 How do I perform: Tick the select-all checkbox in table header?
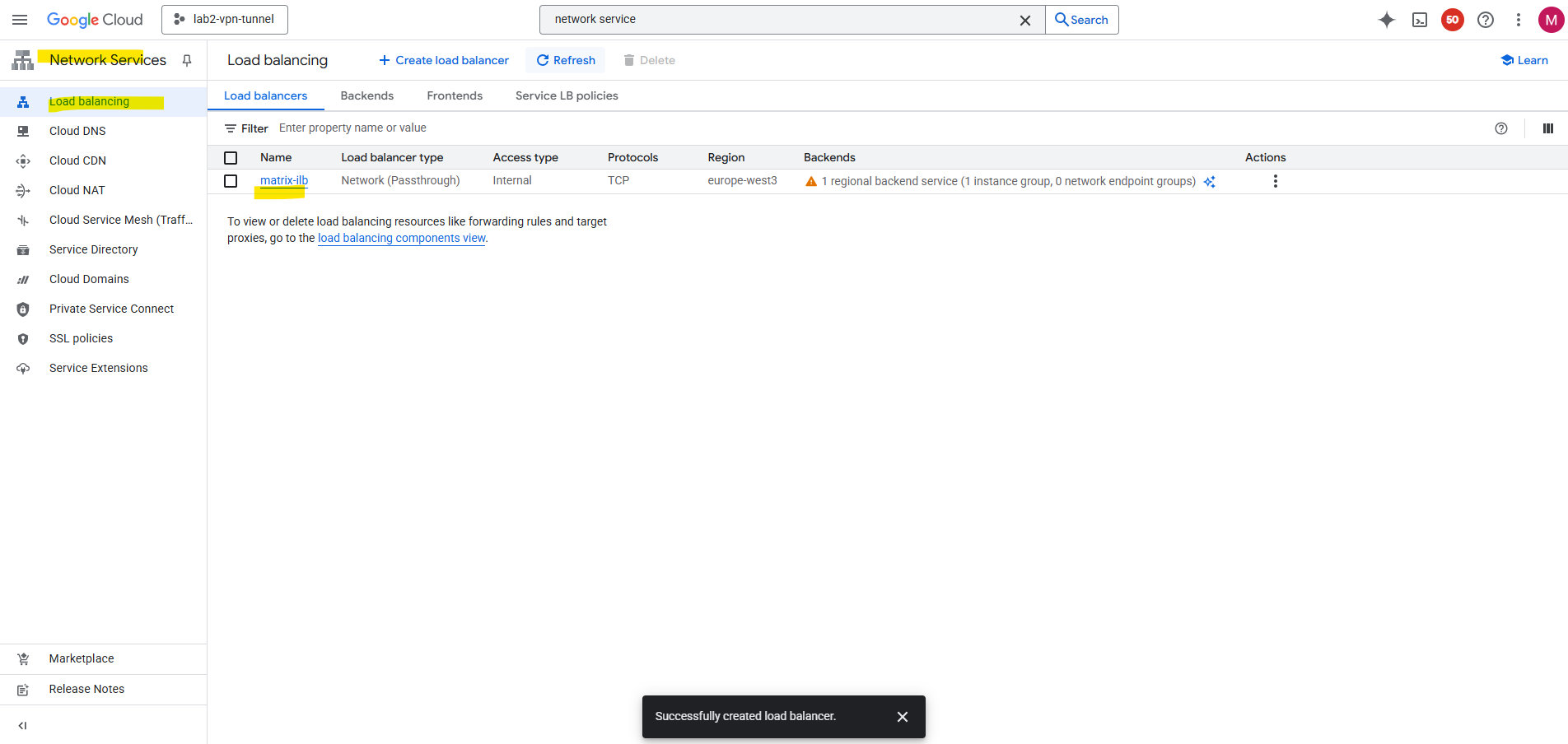(231, 158)
